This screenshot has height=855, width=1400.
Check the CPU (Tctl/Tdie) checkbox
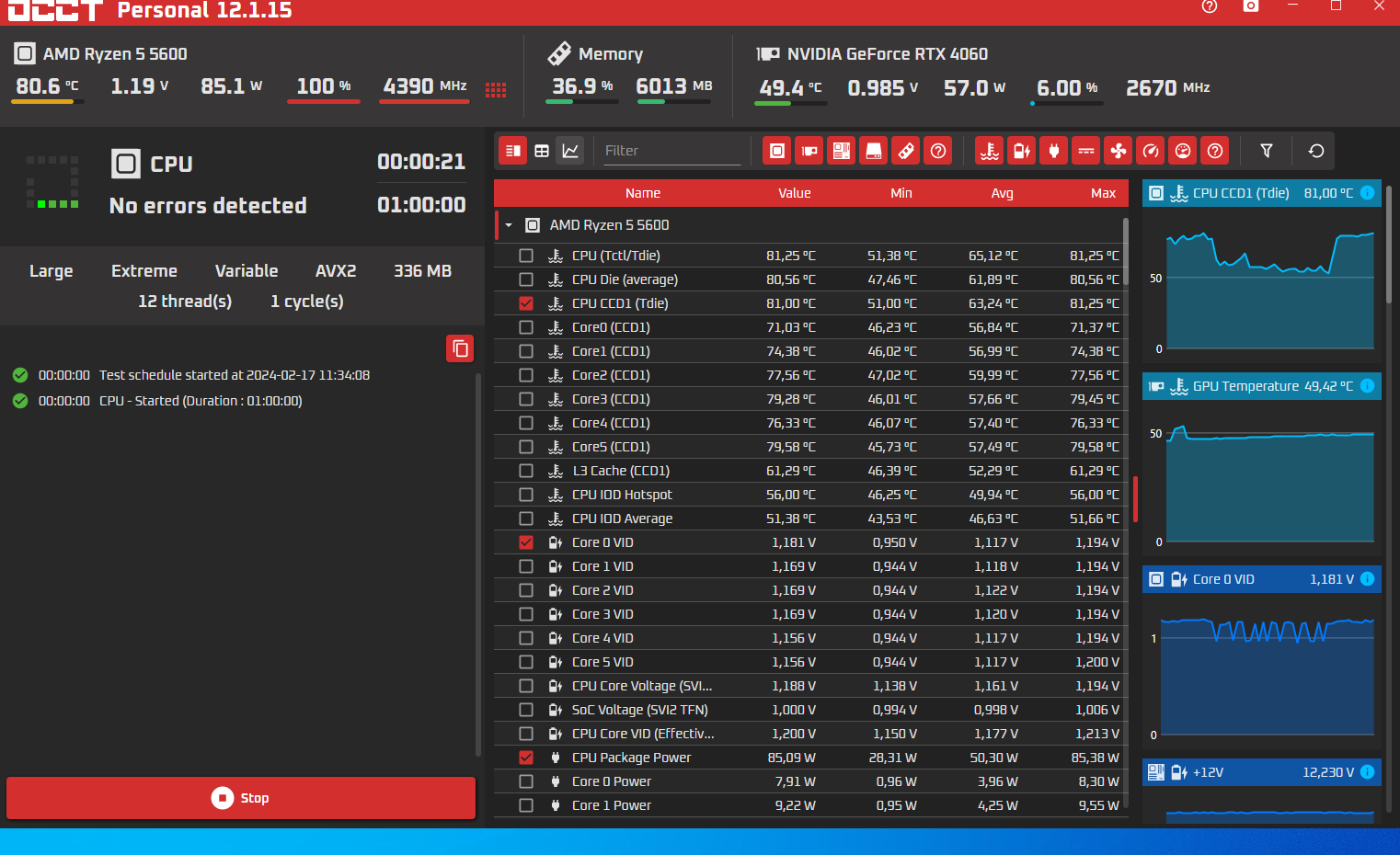(526, 256)
